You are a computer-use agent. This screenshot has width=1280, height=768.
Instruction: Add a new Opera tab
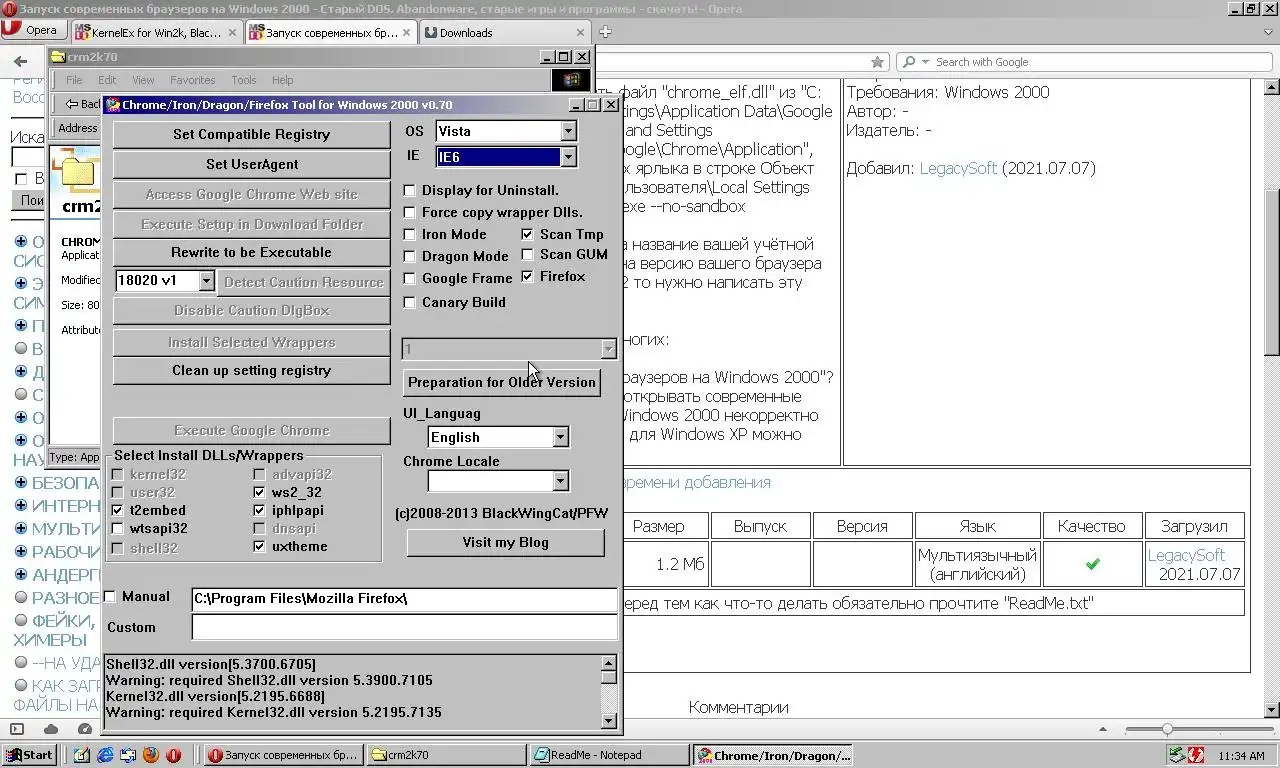coord(605,32)
